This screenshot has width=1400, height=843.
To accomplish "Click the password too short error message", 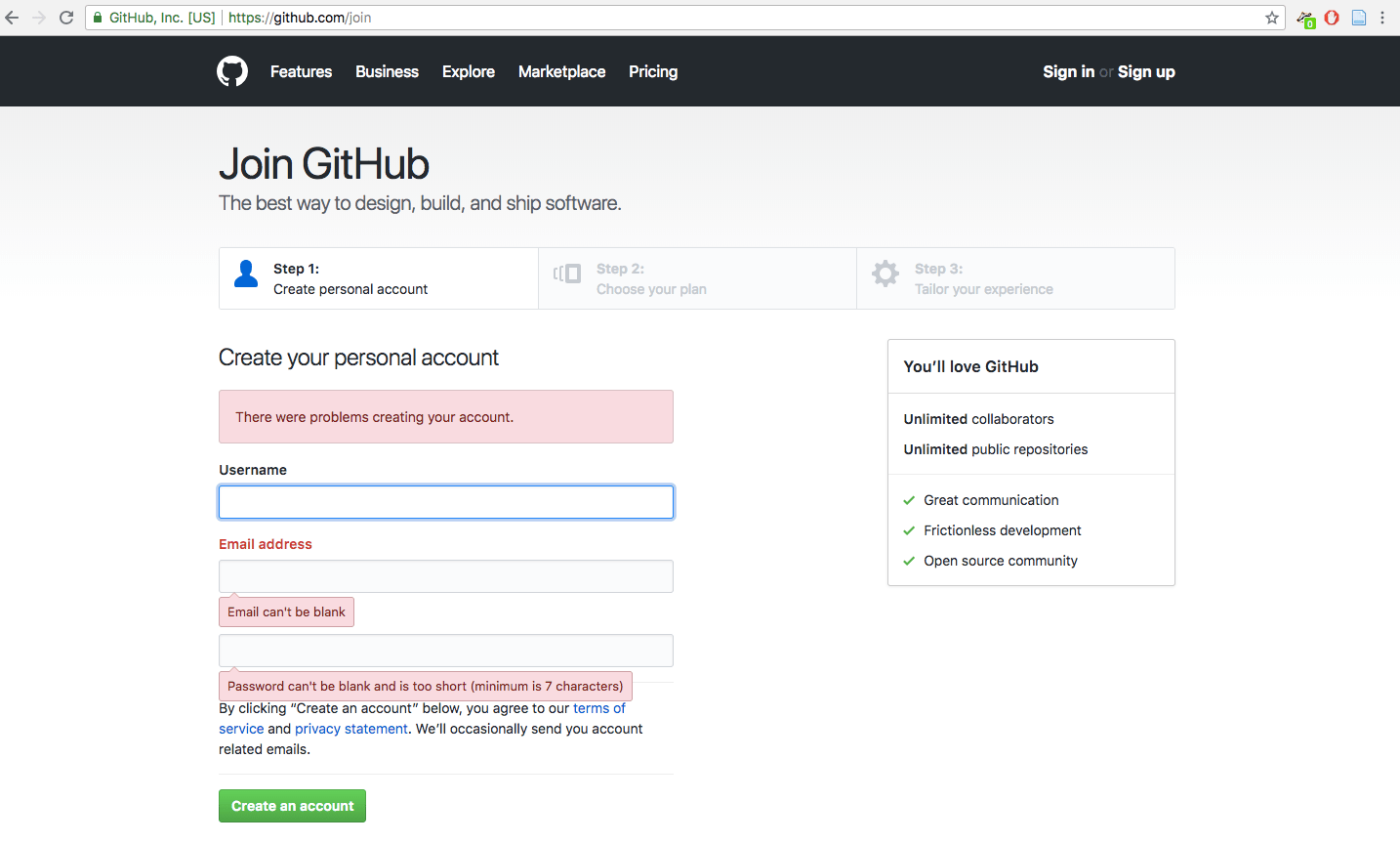I will pyautogui.click(x=426, y=686).
